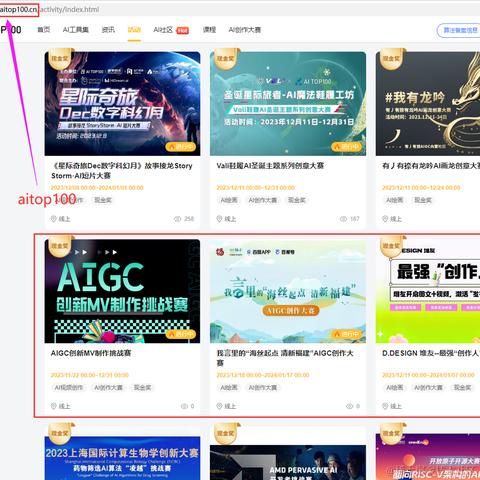
Task: Click the location pin icon on the 星际奇旅 card
Action: point(53,219)
